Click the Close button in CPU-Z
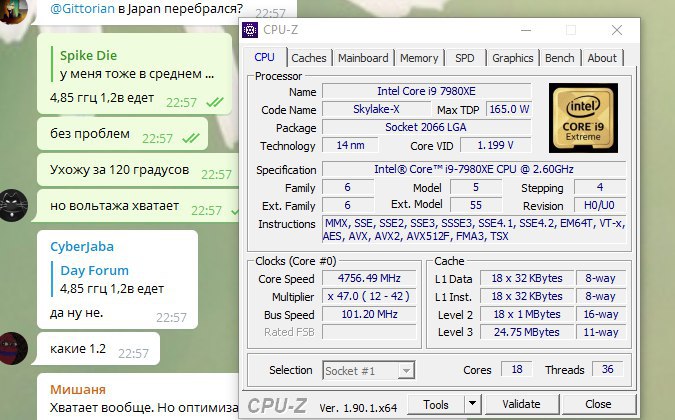 [598, 405]
